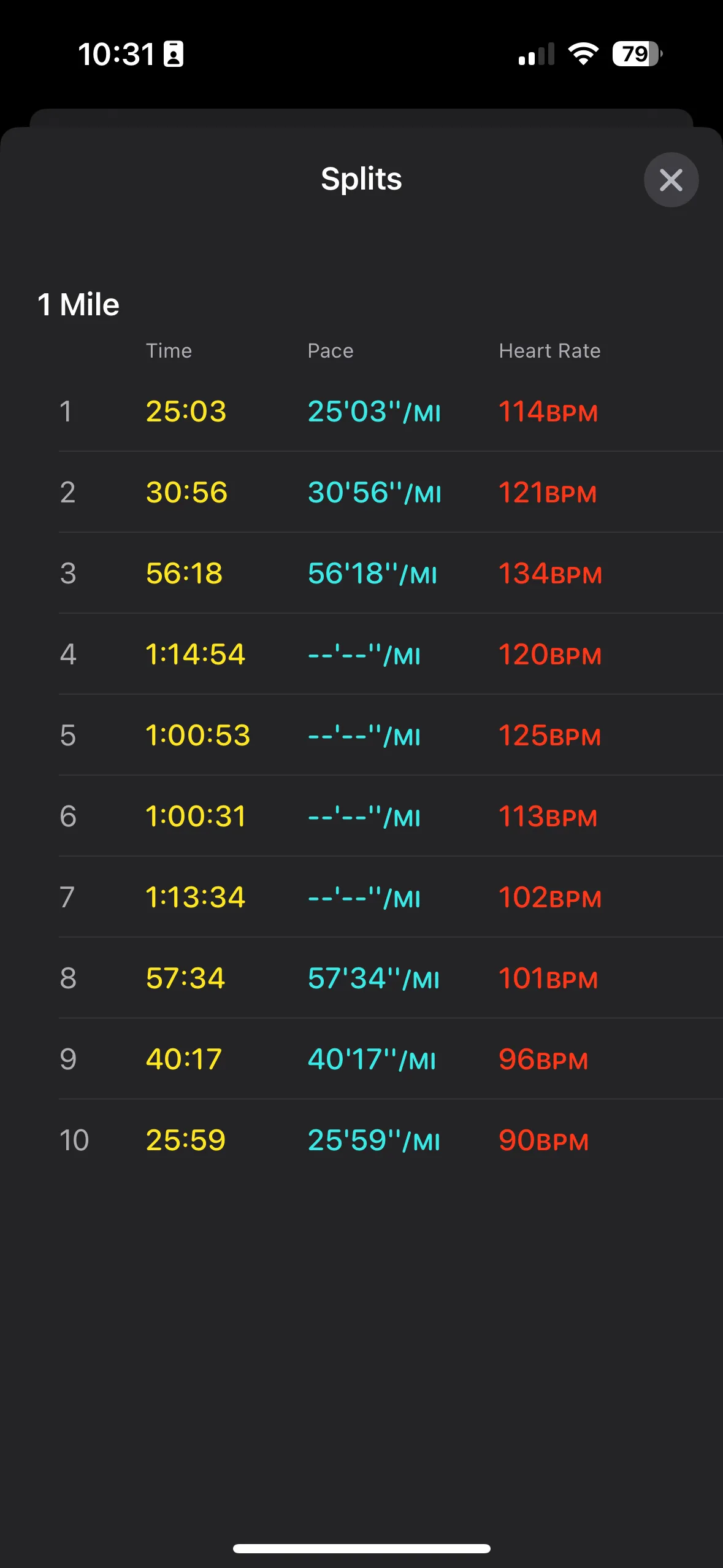
Task: Tap the 57'34''/MI pace value
Action: click(373, 978)
